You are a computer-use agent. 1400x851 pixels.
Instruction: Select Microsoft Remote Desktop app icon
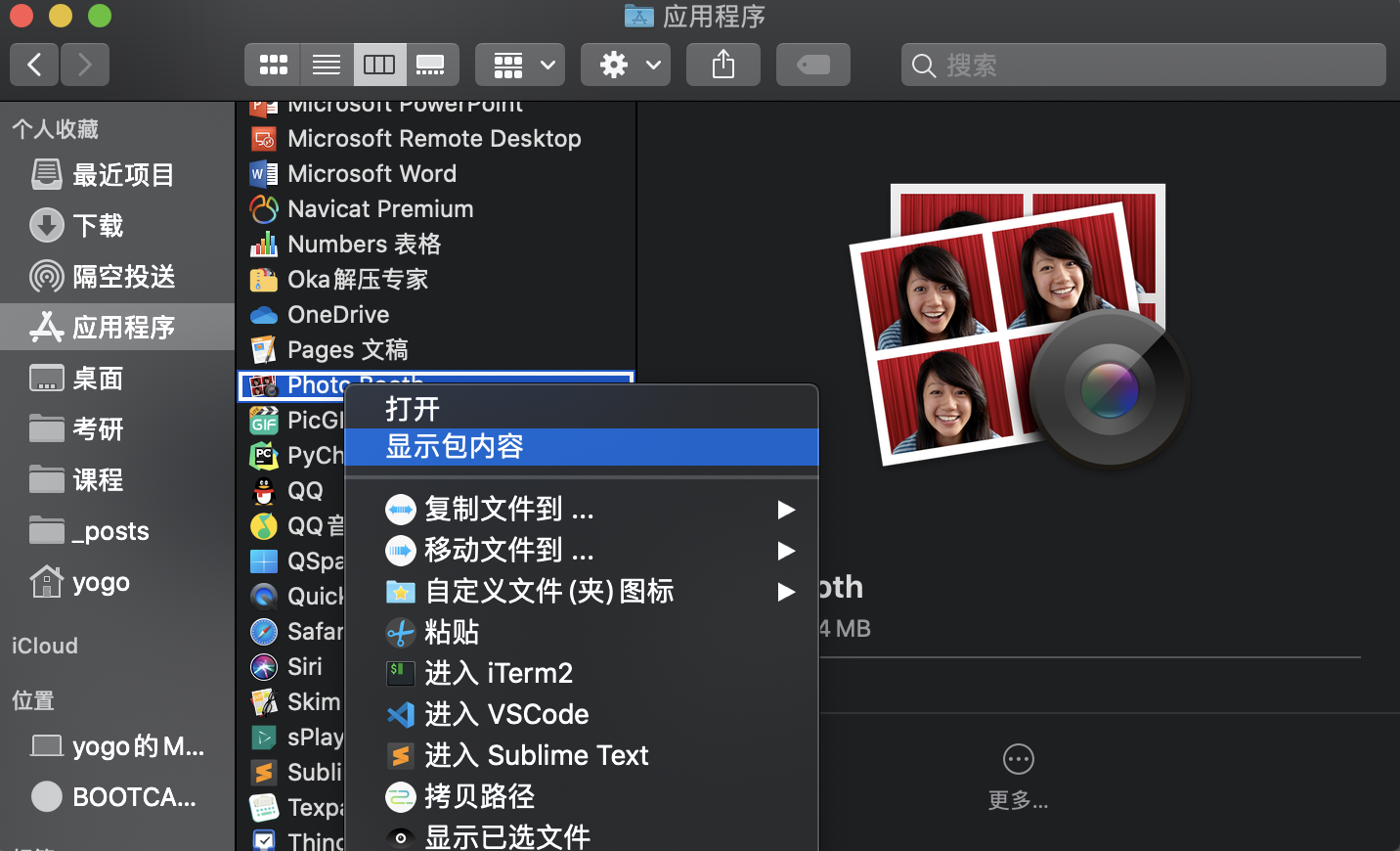coord(264,139)
